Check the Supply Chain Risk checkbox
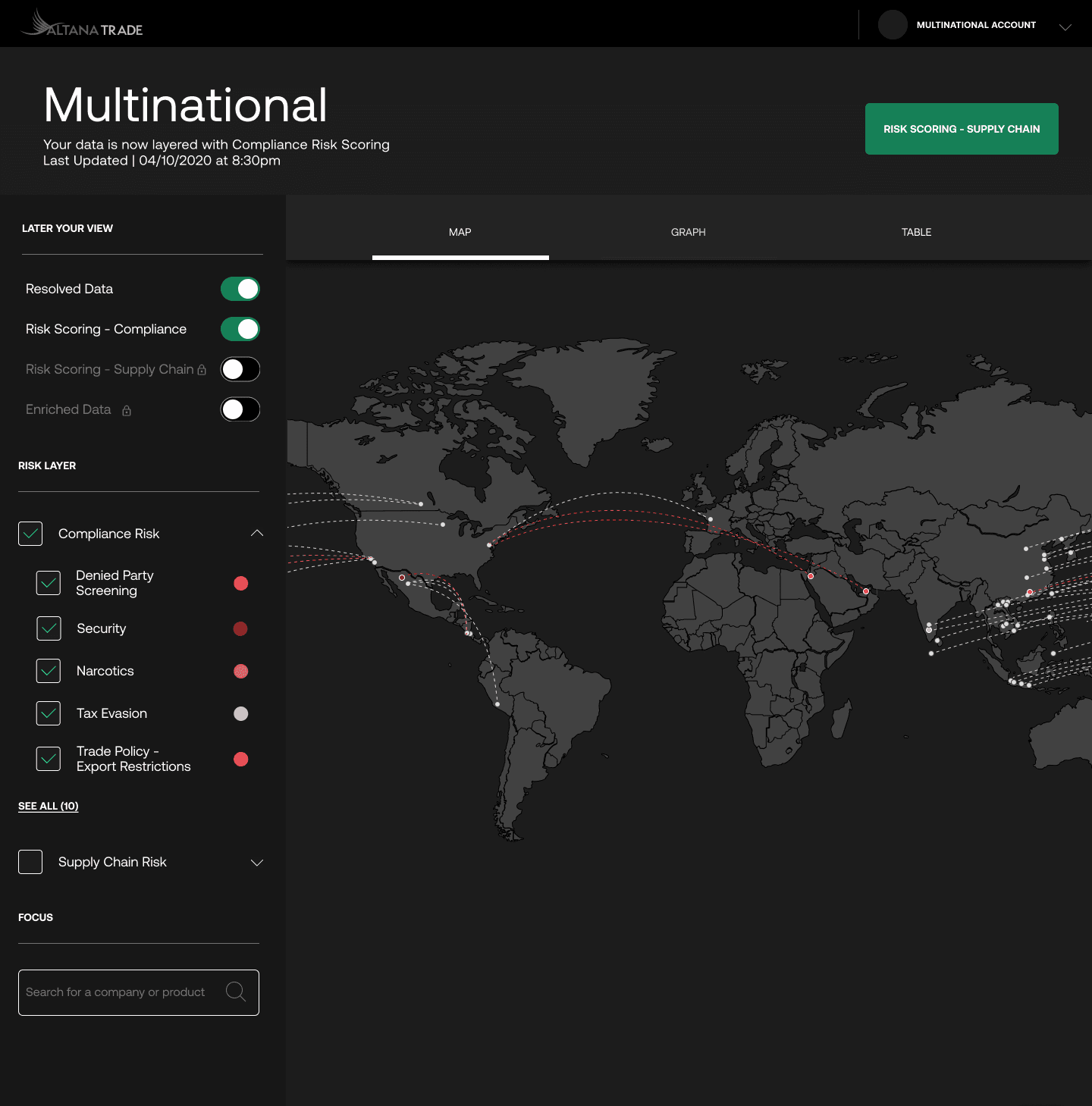Image resolution: width=1092 pixels, height=1106 pixels. pyautogui.click(x=30, y=862)
